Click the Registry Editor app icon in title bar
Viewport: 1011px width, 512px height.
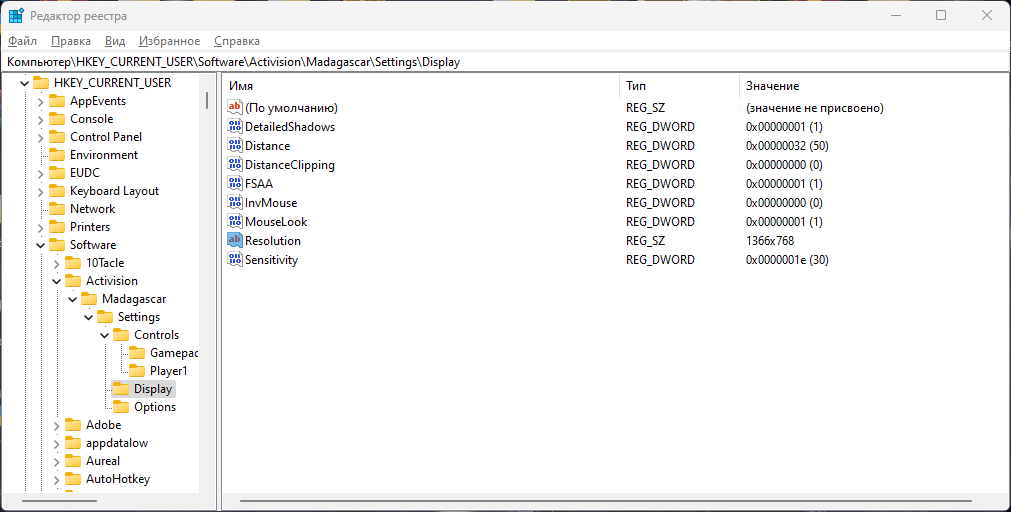16,15
